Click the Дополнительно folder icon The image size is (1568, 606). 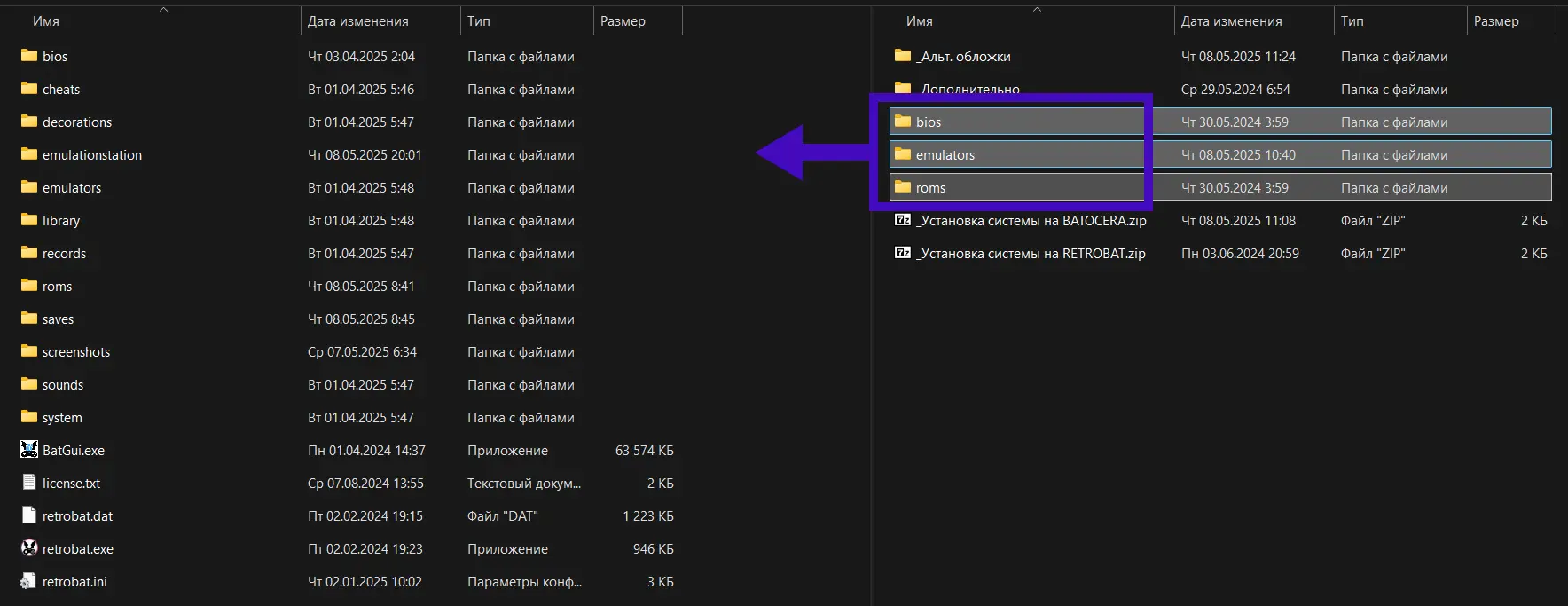point(903,89)
